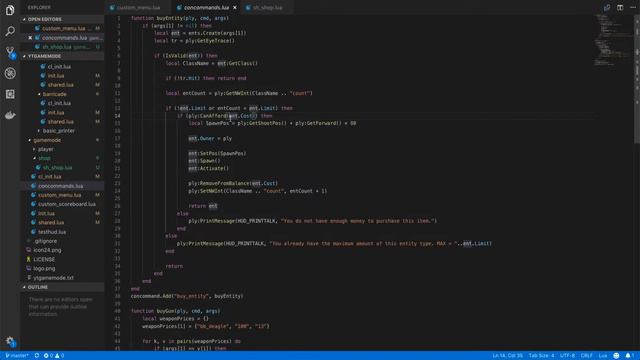
Task: Collapse the YTGAMEMODE folder section
Action: 62,56
